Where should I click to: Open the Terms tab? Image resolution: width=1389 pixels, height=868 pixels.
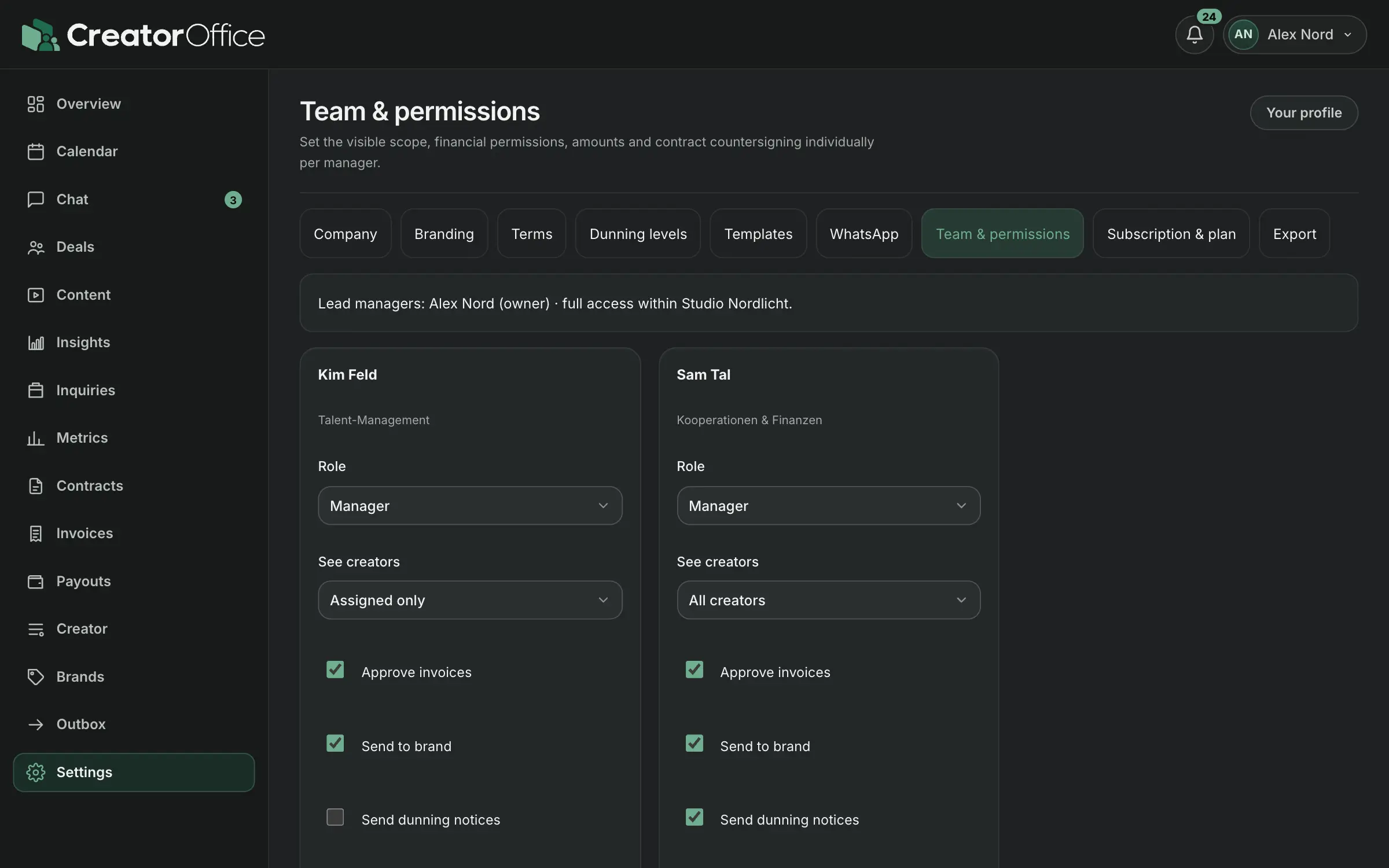point(532,234)
